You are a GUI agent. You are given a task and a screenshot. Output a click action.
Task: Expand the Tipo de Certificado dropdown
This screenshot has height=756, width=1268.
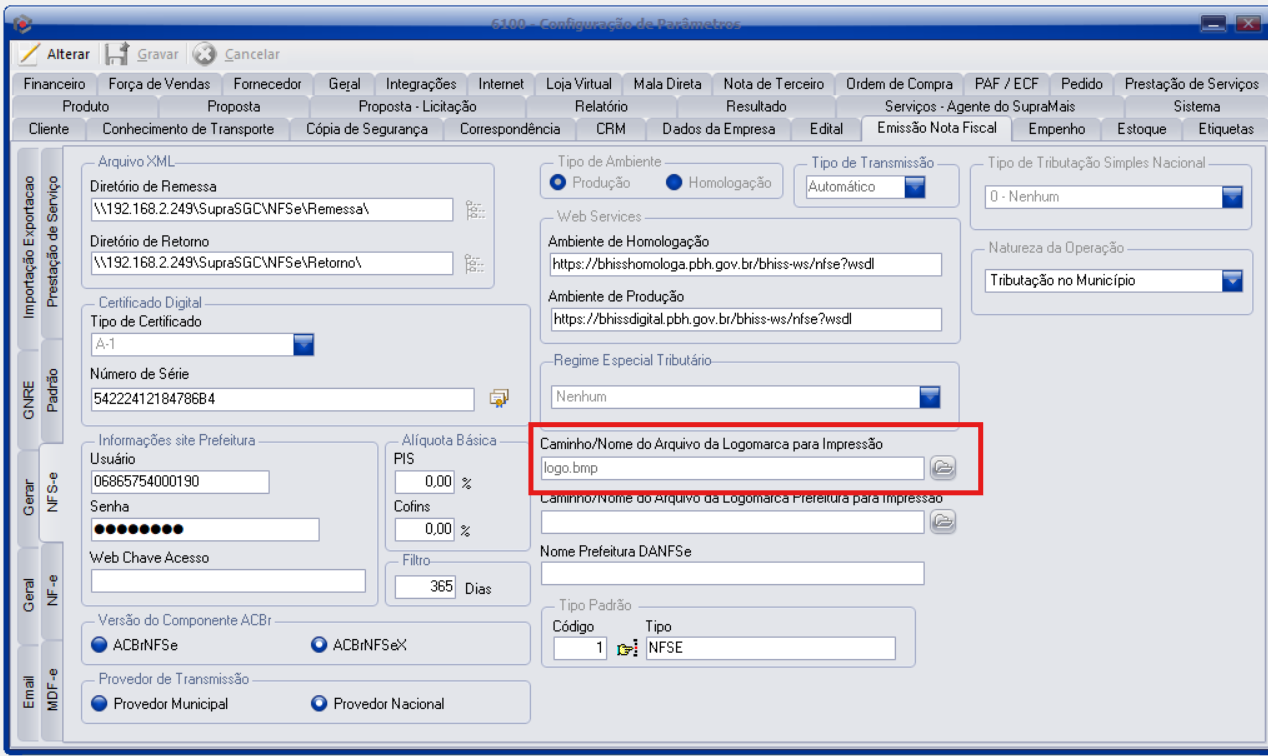click(x=303, y=345)
